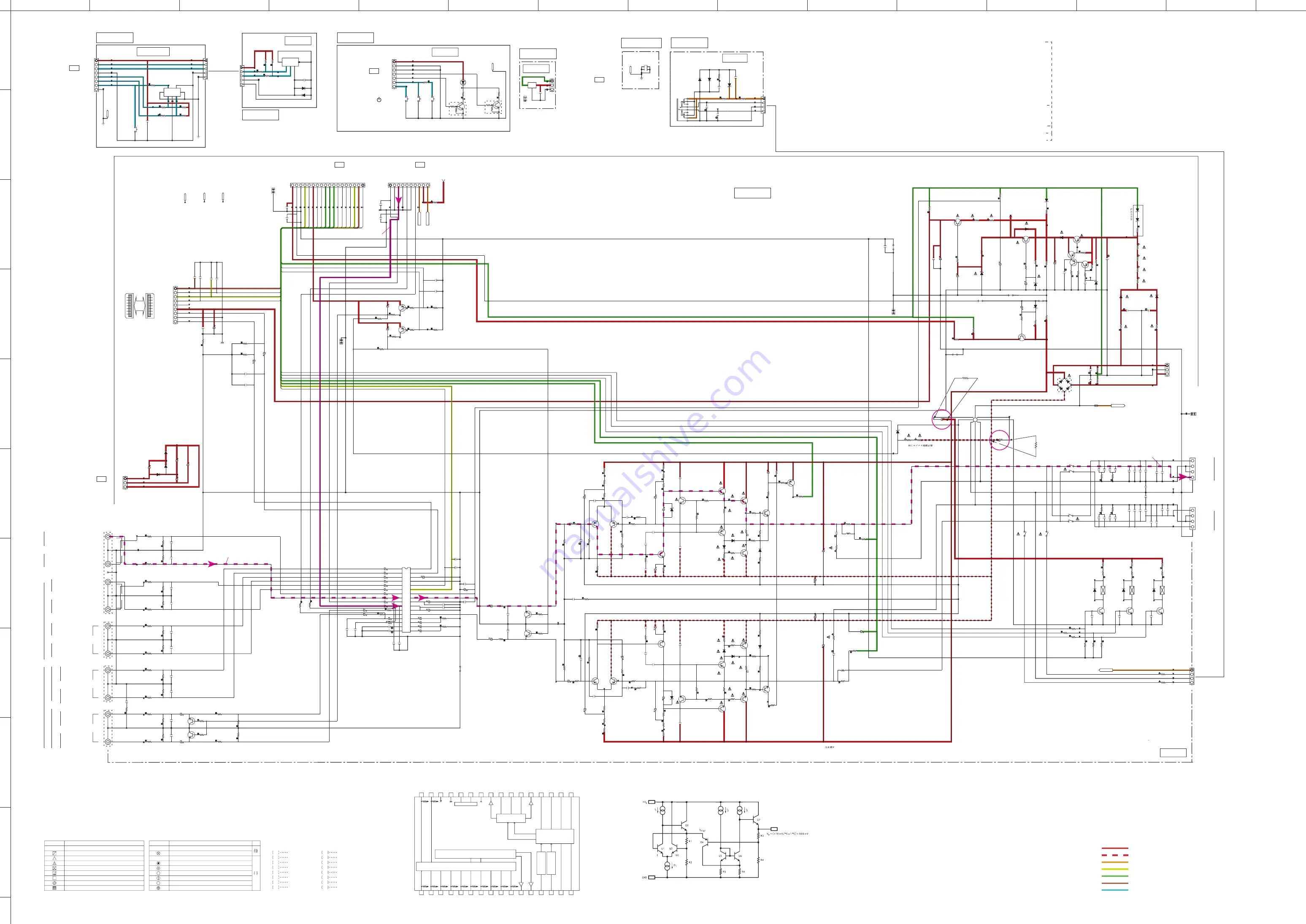The width and height of the screenshot is (1306, 924).
Task: Click the filled-dot circle symbol in legend table
Action: [158, 863]
